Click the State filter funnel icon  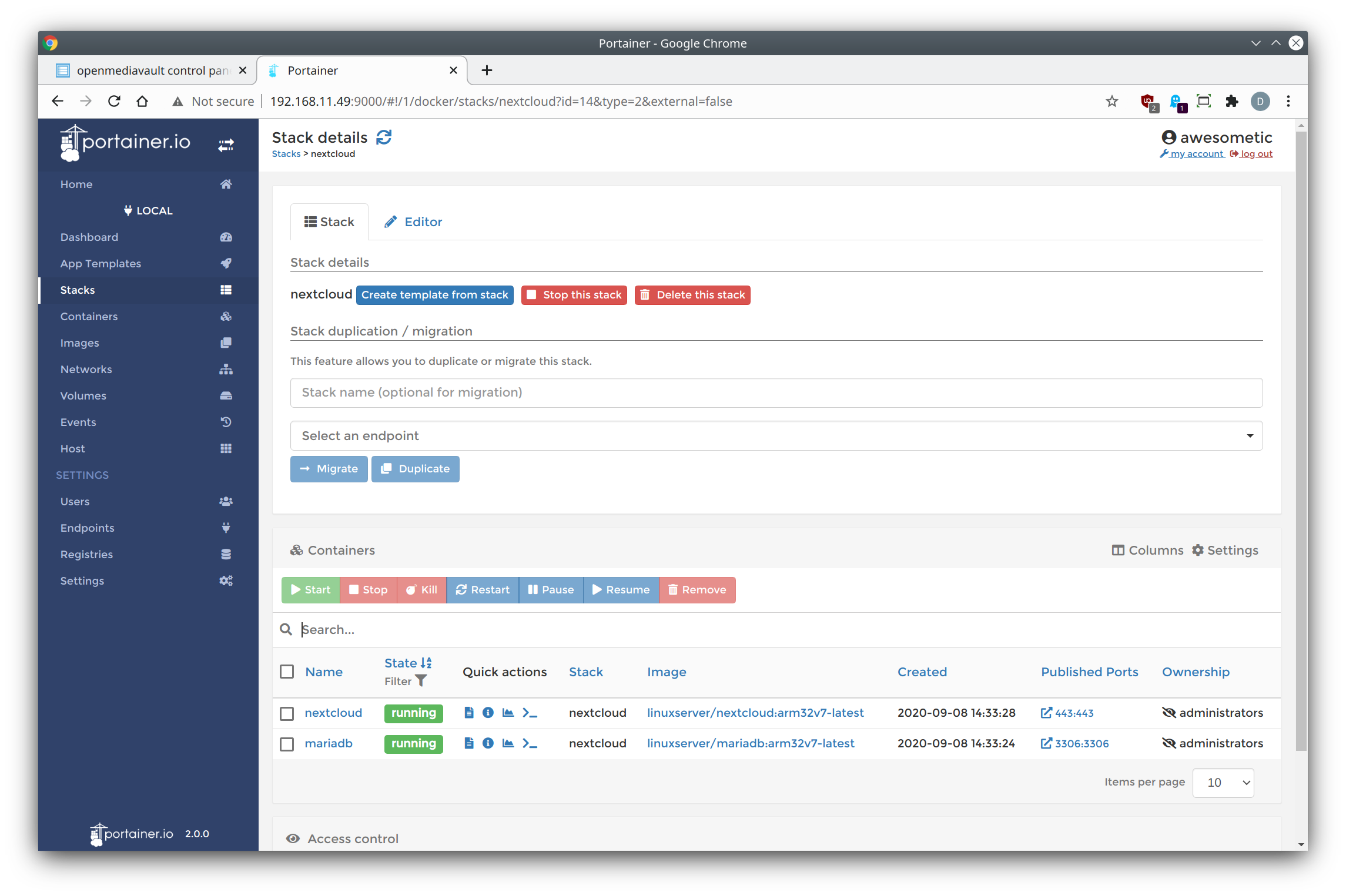click(421, 681)
